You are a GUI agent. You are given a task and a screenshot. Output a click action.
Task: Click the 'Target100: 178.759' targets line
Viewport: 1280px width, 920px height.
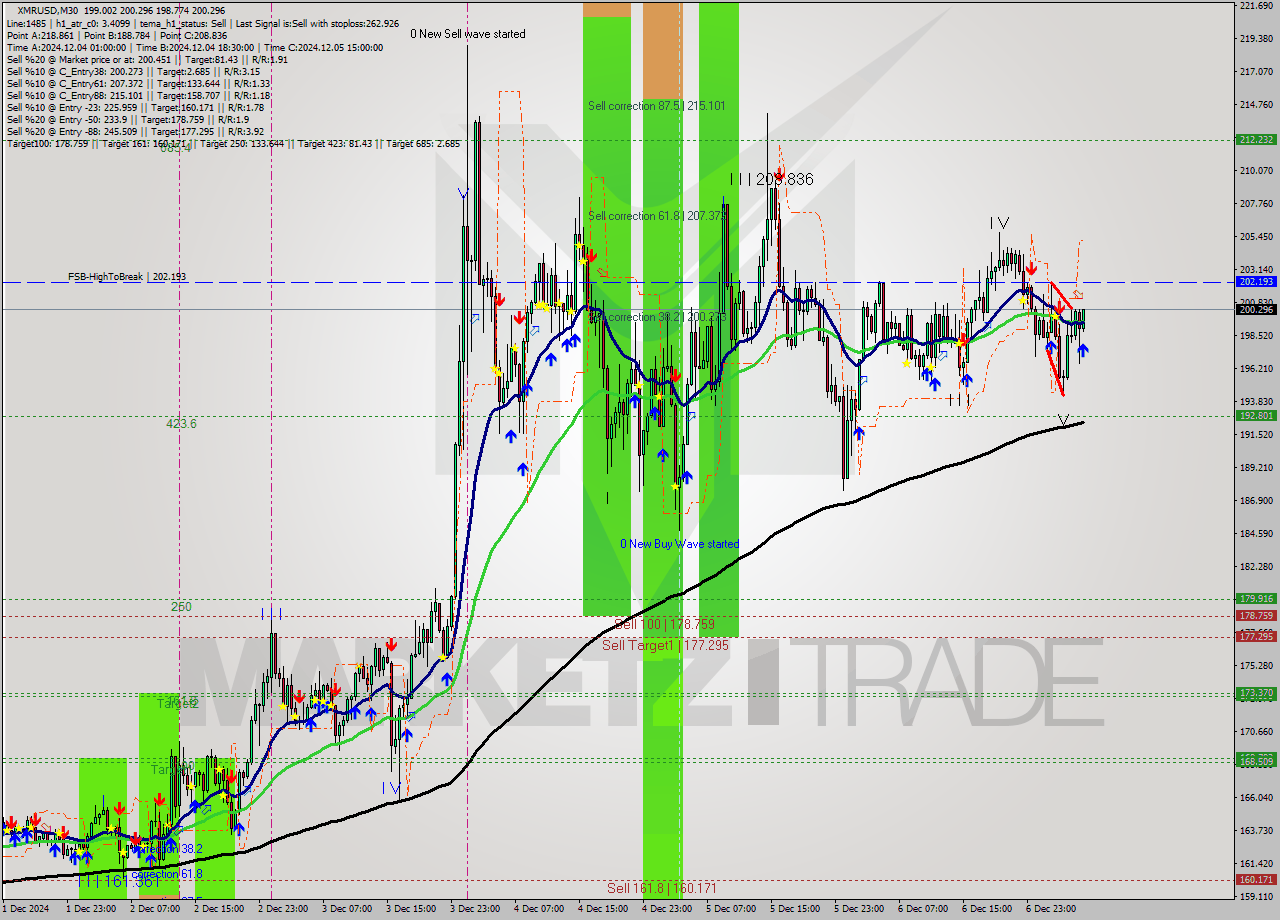[x=233, y=143]
